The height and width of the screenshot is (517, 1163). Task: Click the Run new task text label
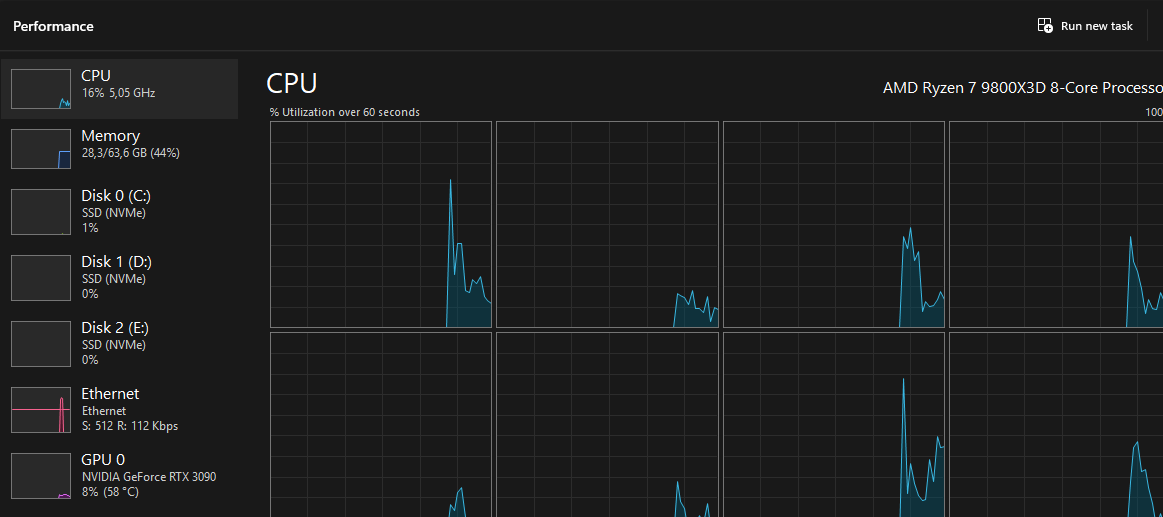(x=1097, y=26)
